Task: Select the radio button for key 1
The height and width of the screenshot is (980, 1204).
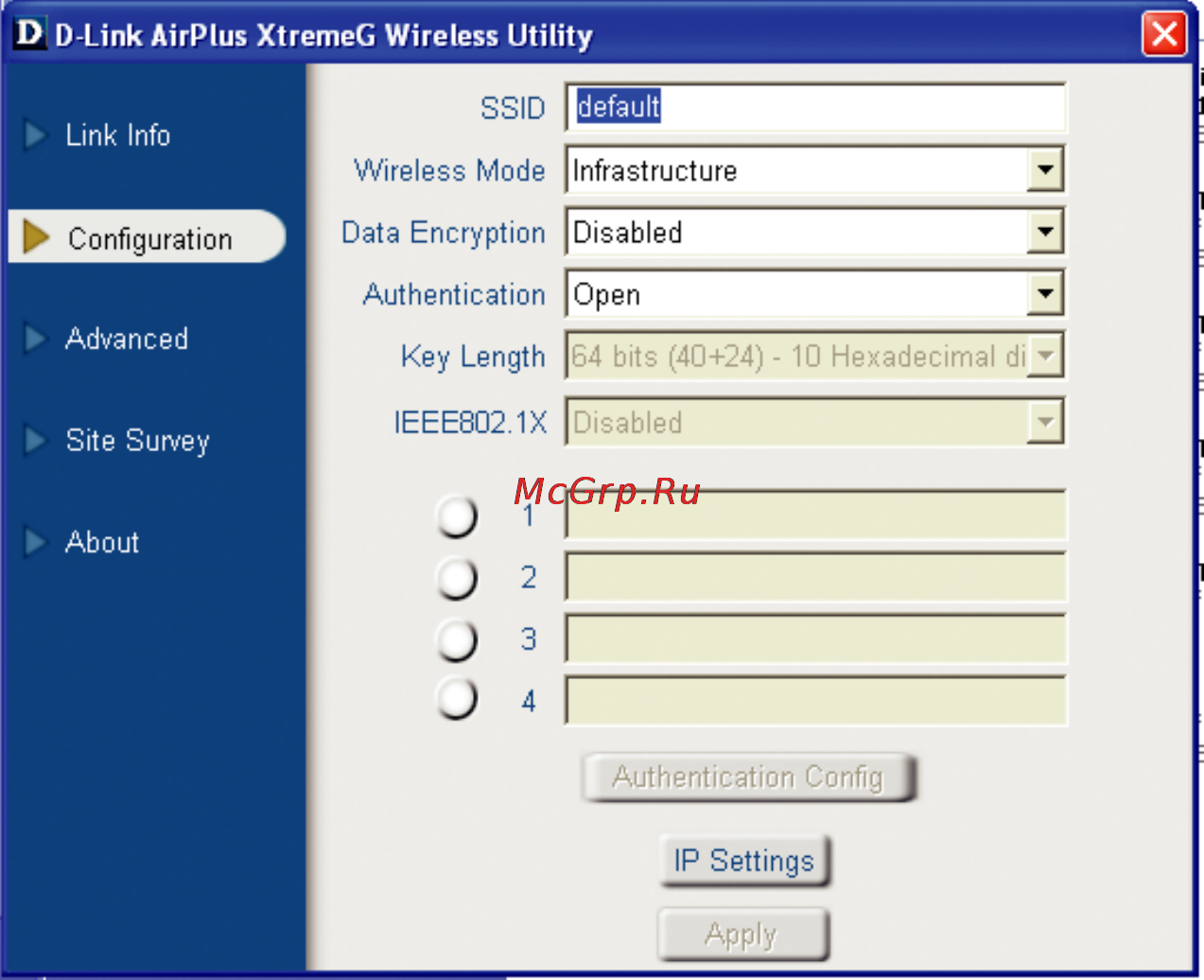Action: 457,516
